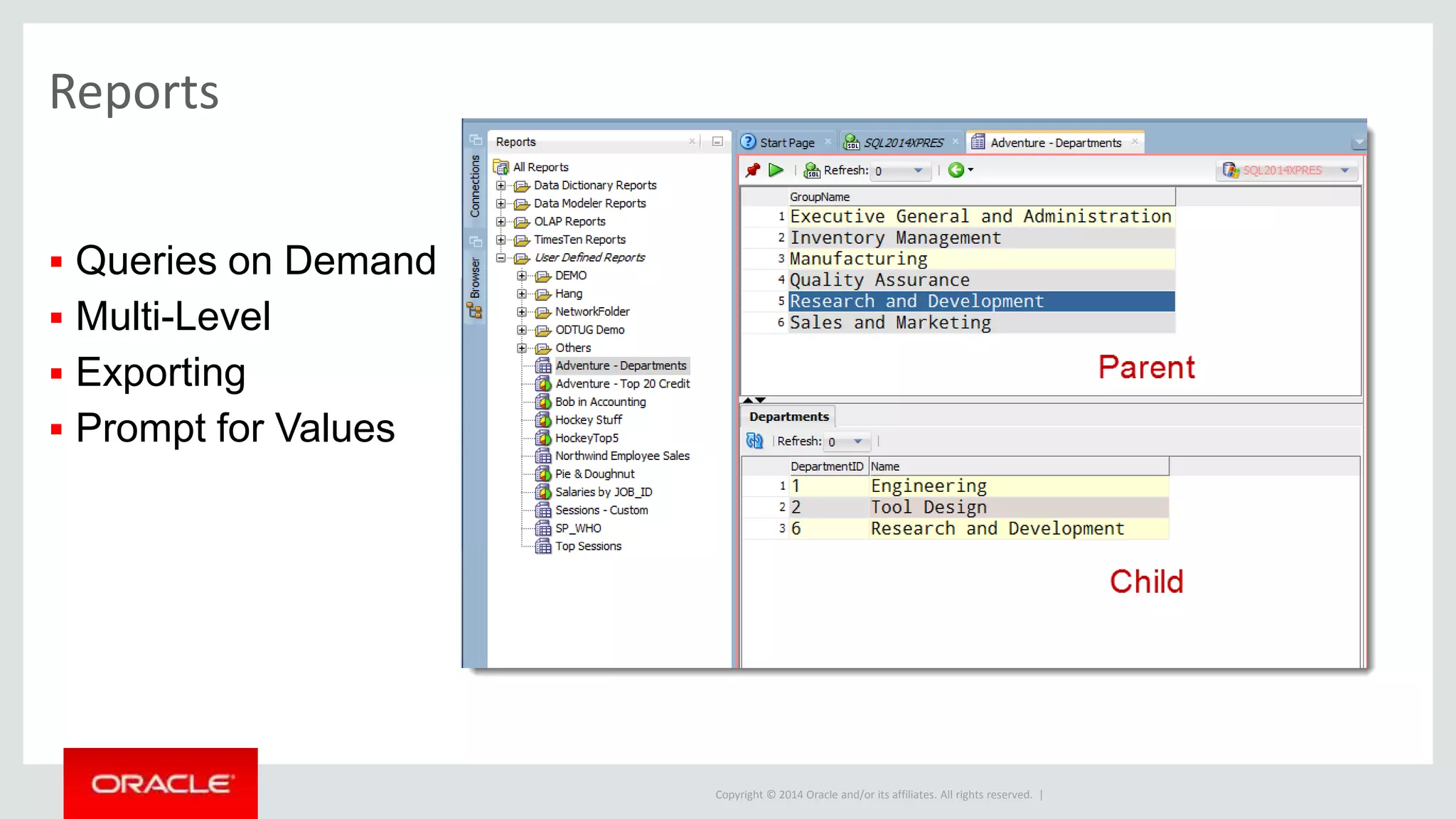1456x819 pixels.
Task: Expand the DEMO folder
Action: click(522, 276)
